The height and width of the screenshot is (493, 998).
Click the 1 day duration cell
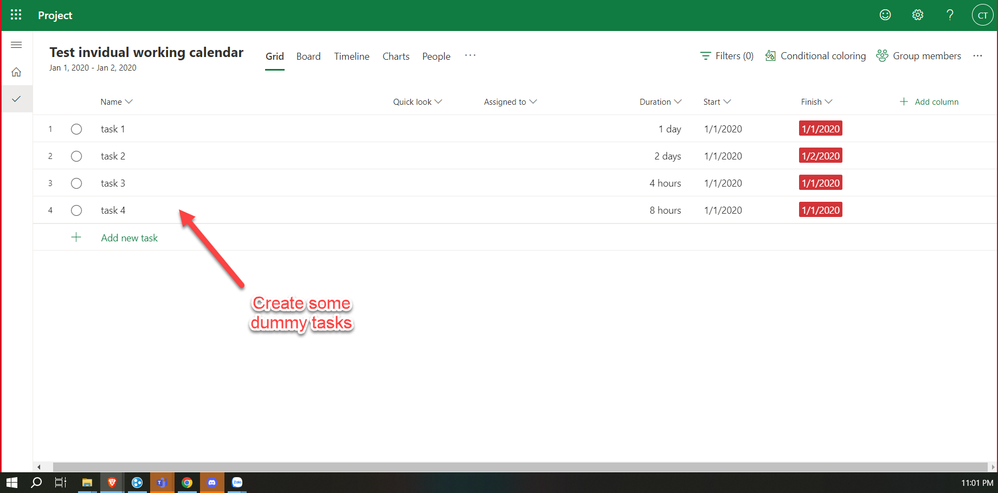tap(670, 129)
